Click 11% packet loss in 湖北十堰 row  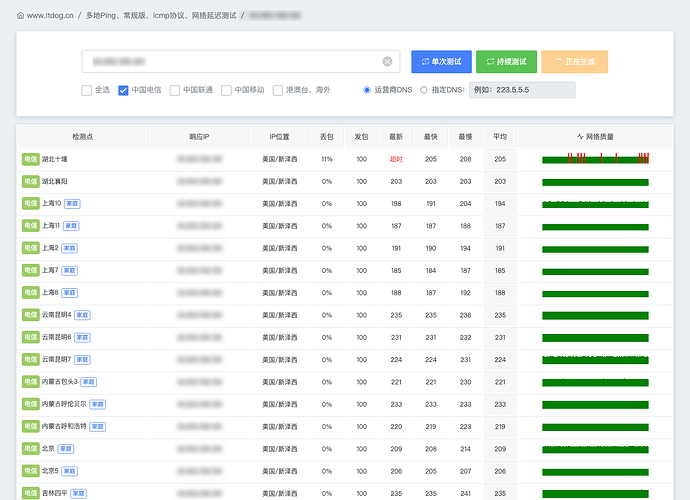click(327, 159)
